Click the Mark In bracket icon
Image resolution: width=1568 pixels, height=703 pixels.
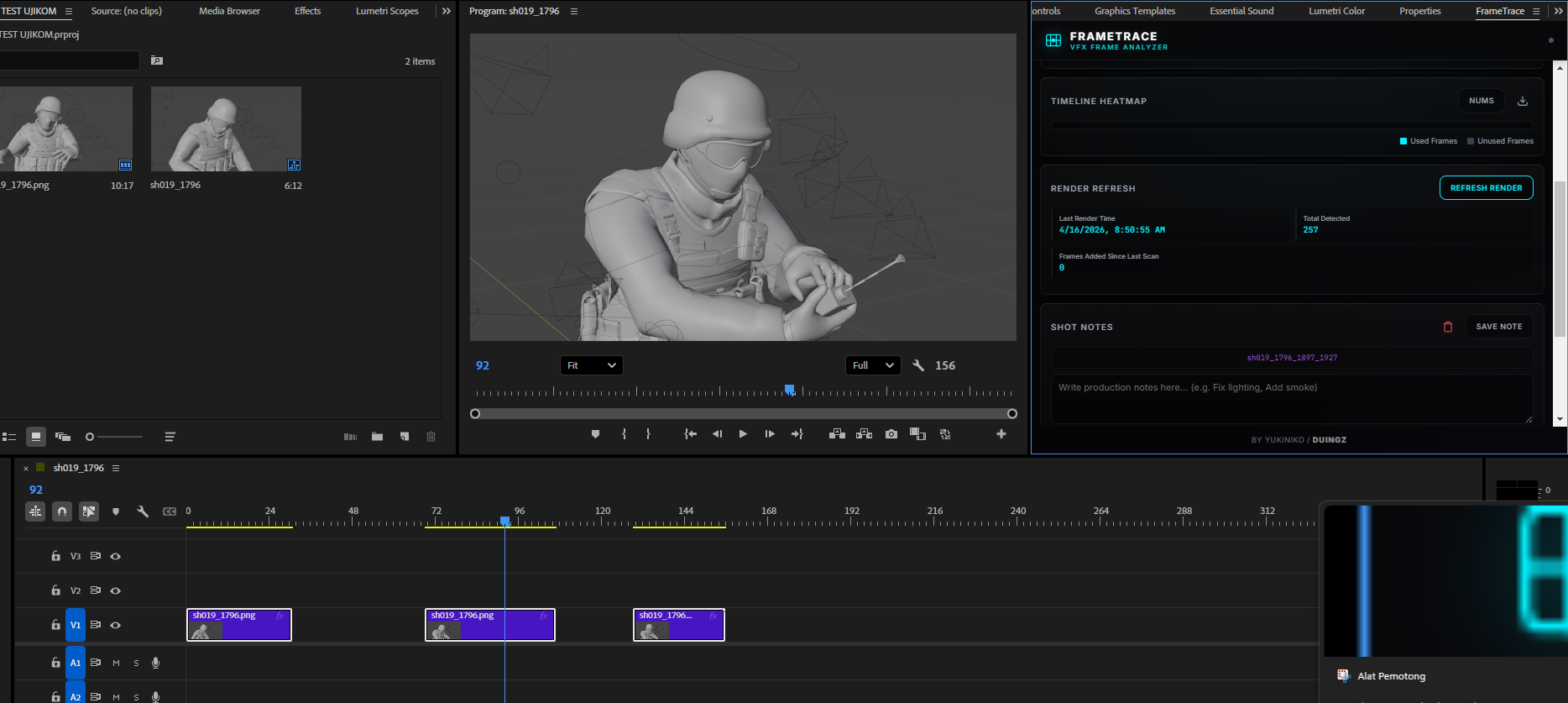(x=624, y=434)
